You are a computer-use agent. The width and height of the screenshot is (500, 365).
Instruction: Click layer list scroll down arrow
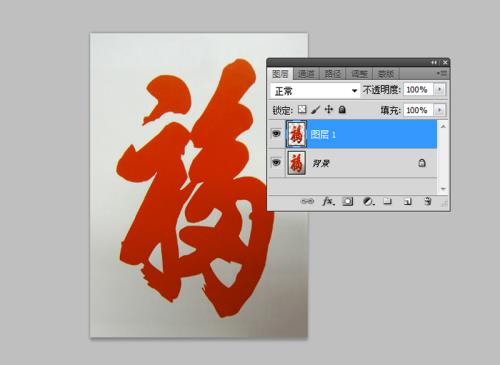pyautogui.click(x=443, y=189)
